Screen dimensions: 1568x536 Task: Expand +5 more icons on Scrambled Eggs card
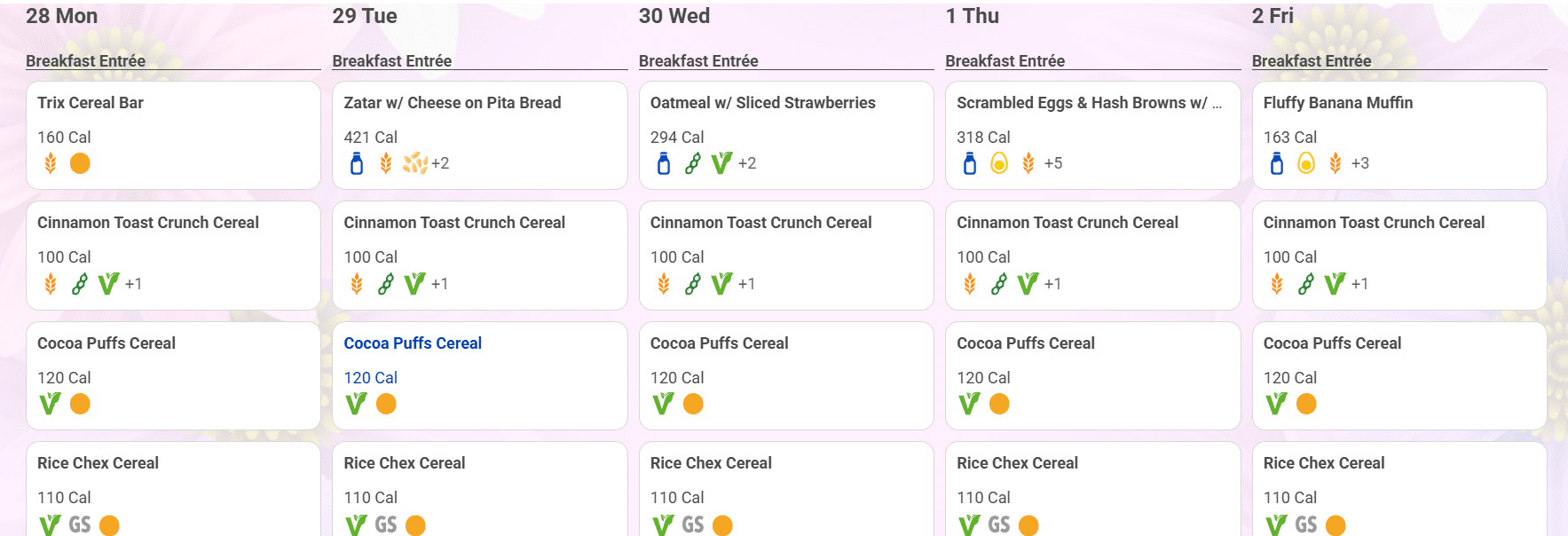1053,163
